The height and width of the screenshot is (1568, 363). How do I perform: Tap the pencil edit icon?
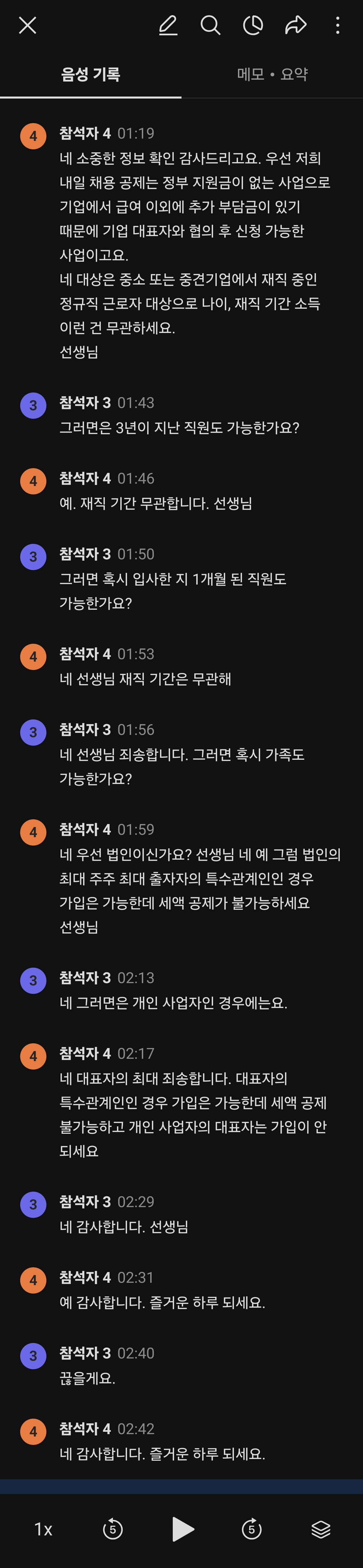point(168,26)
